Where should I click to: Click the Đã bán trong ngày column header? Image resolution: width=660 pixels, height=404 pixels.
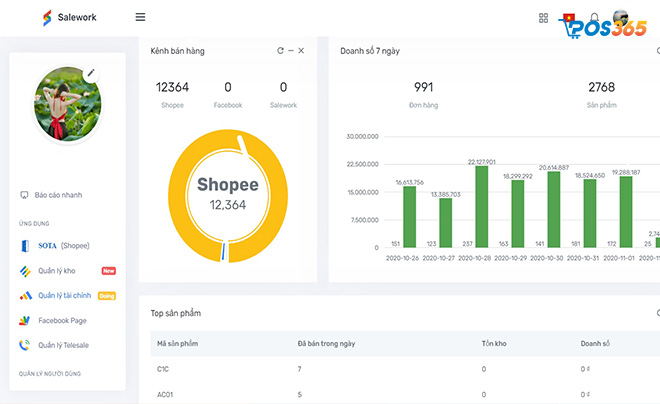(x=326, y=344)
